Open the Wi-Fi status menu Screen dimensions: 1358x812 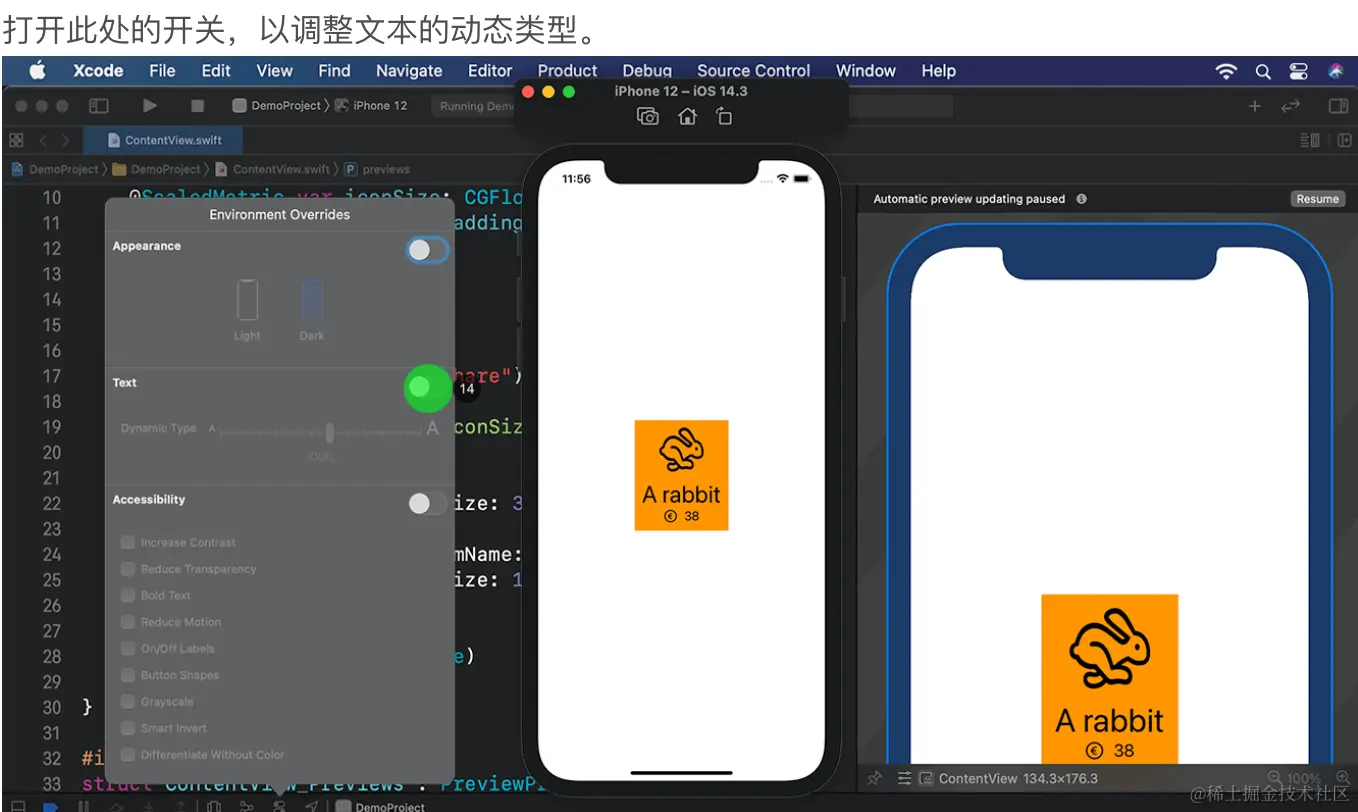pyautogui.click(x=1226, y=71)
